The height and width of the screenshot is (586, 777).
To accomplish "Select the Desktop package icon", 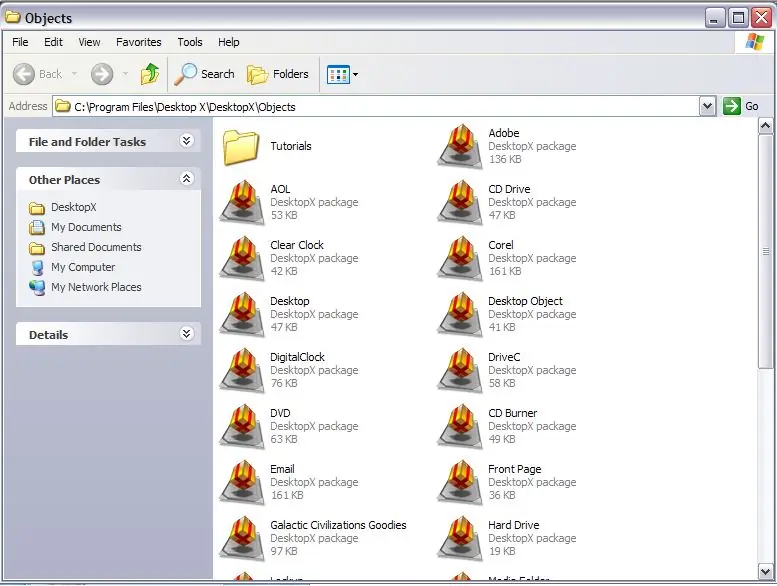I will point(242,315).
